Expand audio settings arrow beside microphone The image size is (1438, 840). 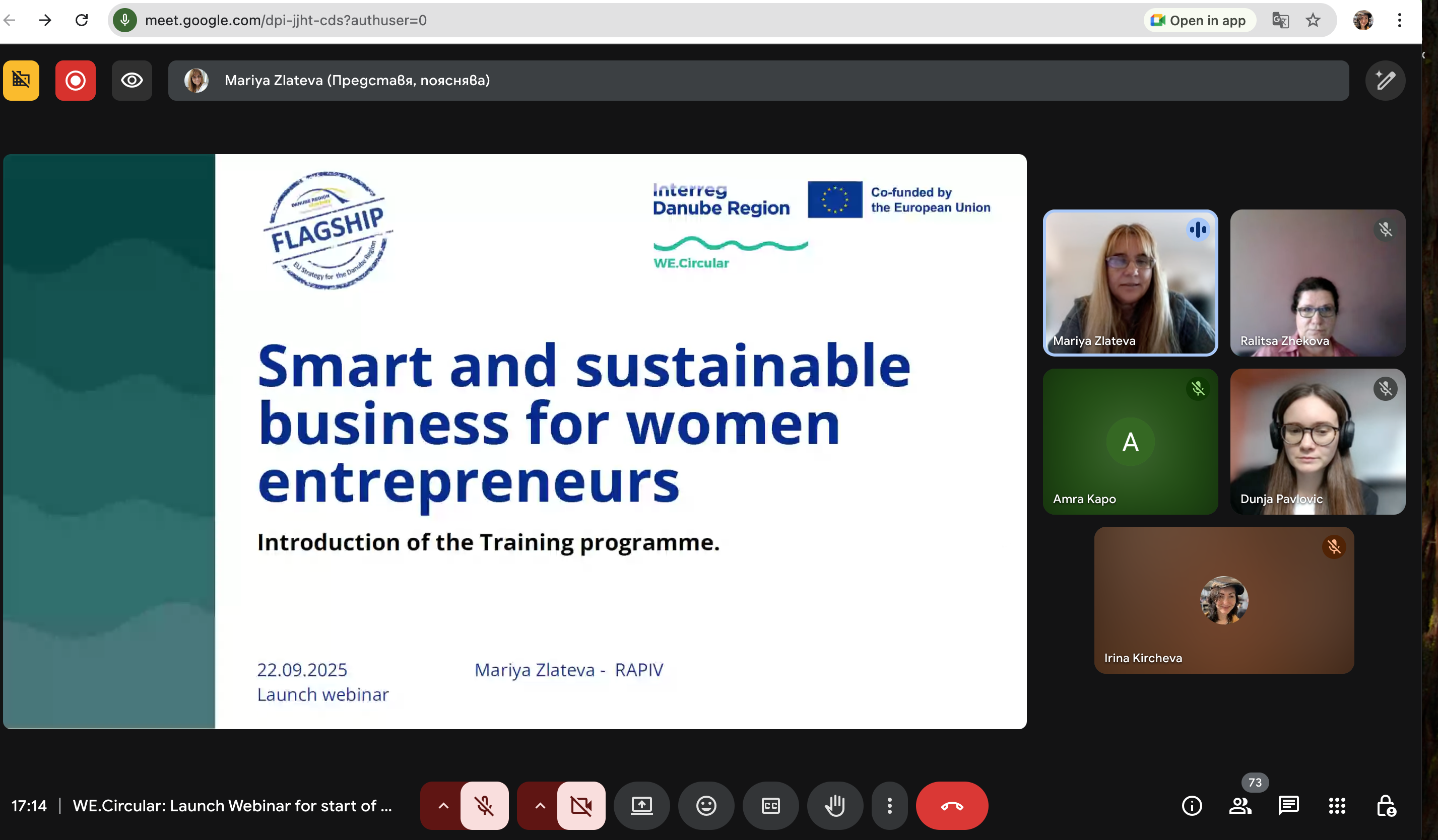tap(443, 805)
